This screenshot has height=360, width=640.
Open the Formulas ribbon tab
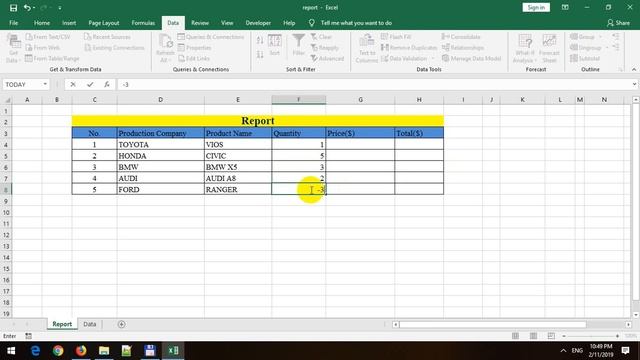coord(143,23)
